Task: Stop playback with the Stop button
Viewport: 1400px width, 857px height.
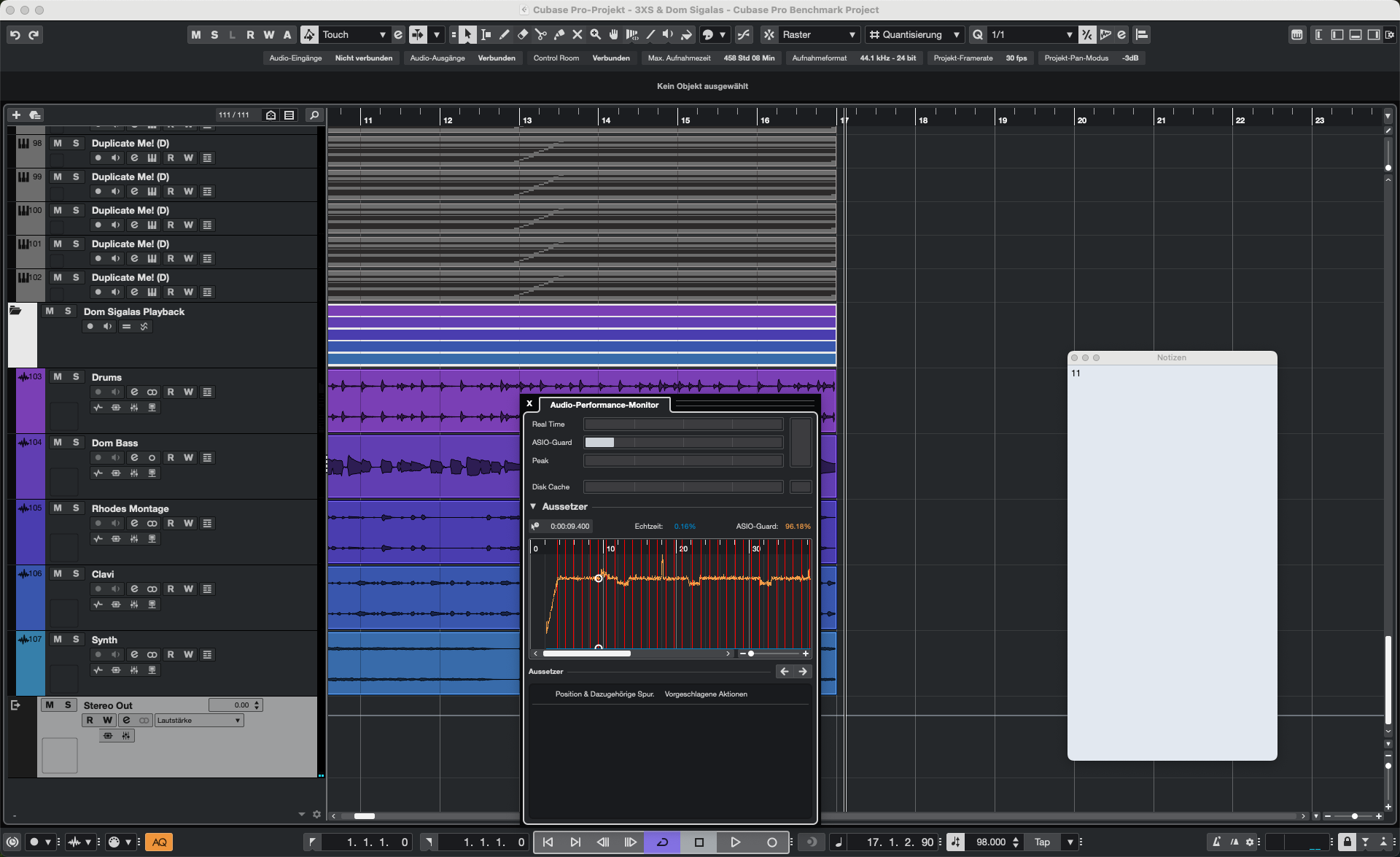Action: coord(699,842)
